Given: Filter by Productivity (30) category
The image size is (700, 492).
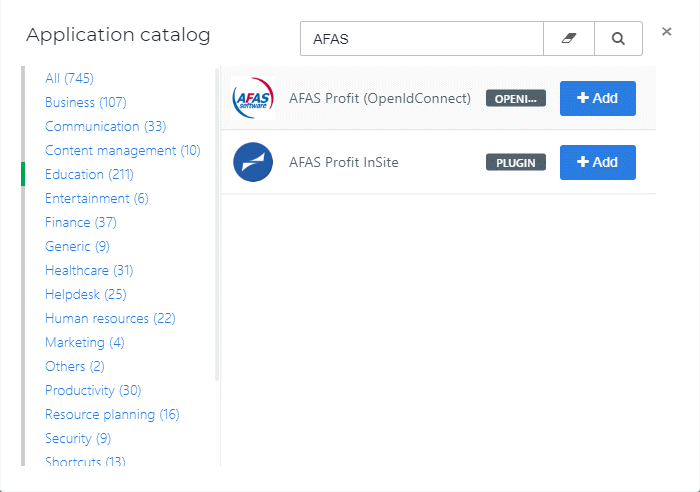Looking at the screenshot, I should point(93,391).
